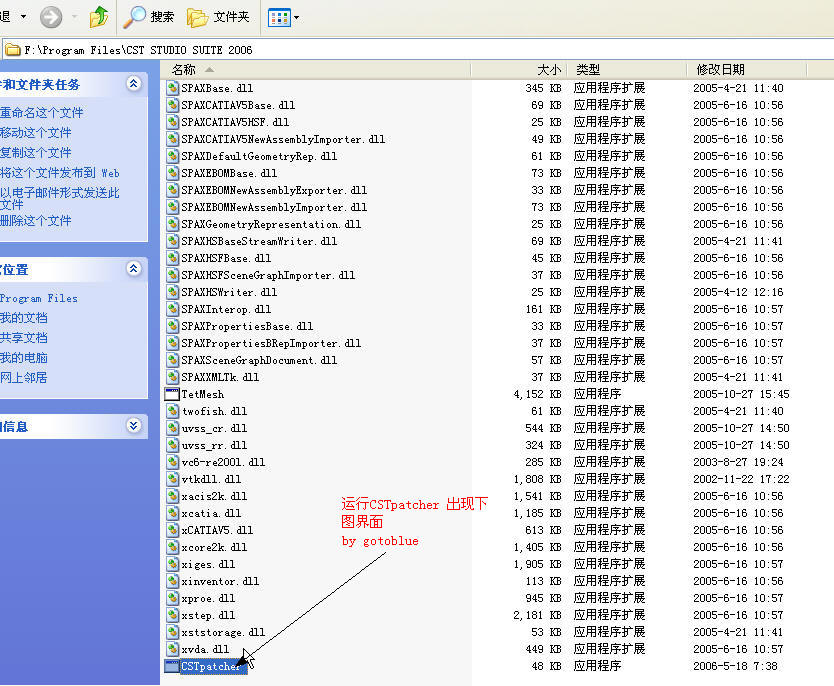Select file name xacis2k.dll
Screen dimensions: 834x686
tap(214, 496)
